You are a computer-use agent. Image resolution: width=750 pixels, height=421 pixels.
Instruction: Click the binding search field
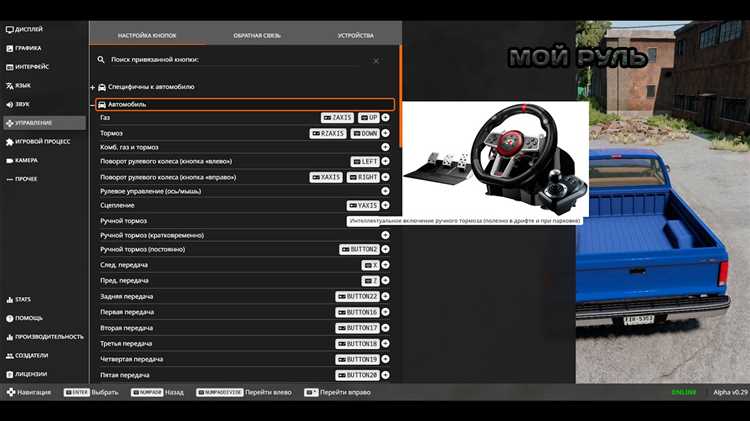point(234,60)
